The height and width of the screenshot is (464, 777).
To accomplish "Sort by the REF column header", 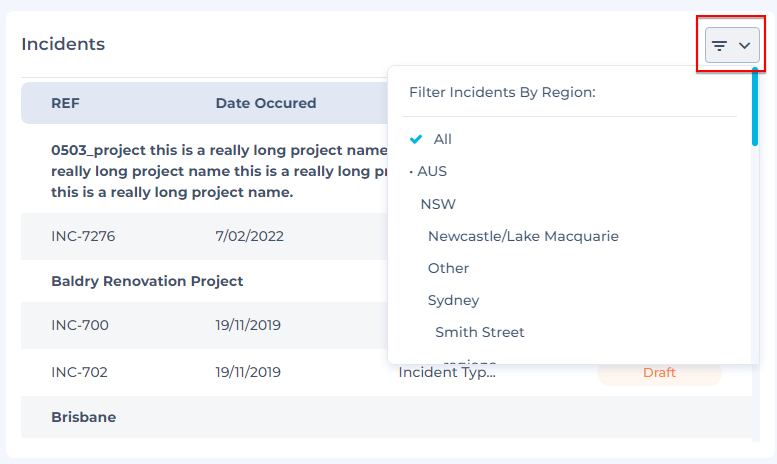I will pyautogui.click(x=66, y=103).
